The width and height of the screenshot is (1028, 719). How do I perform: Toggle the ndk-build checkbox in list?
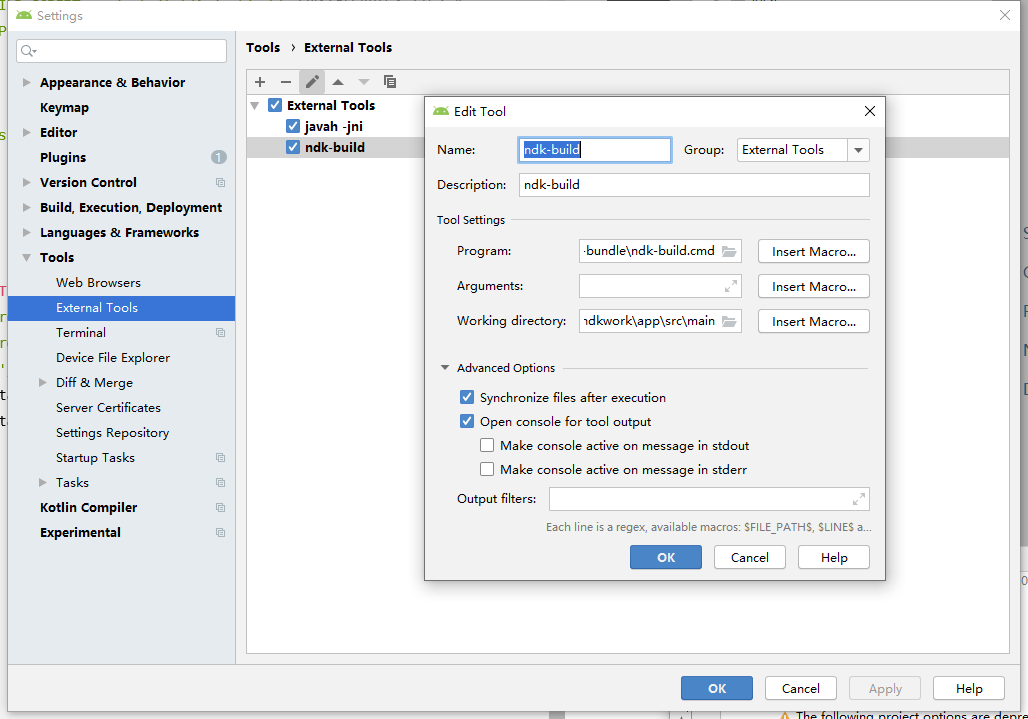pos(293,147)
